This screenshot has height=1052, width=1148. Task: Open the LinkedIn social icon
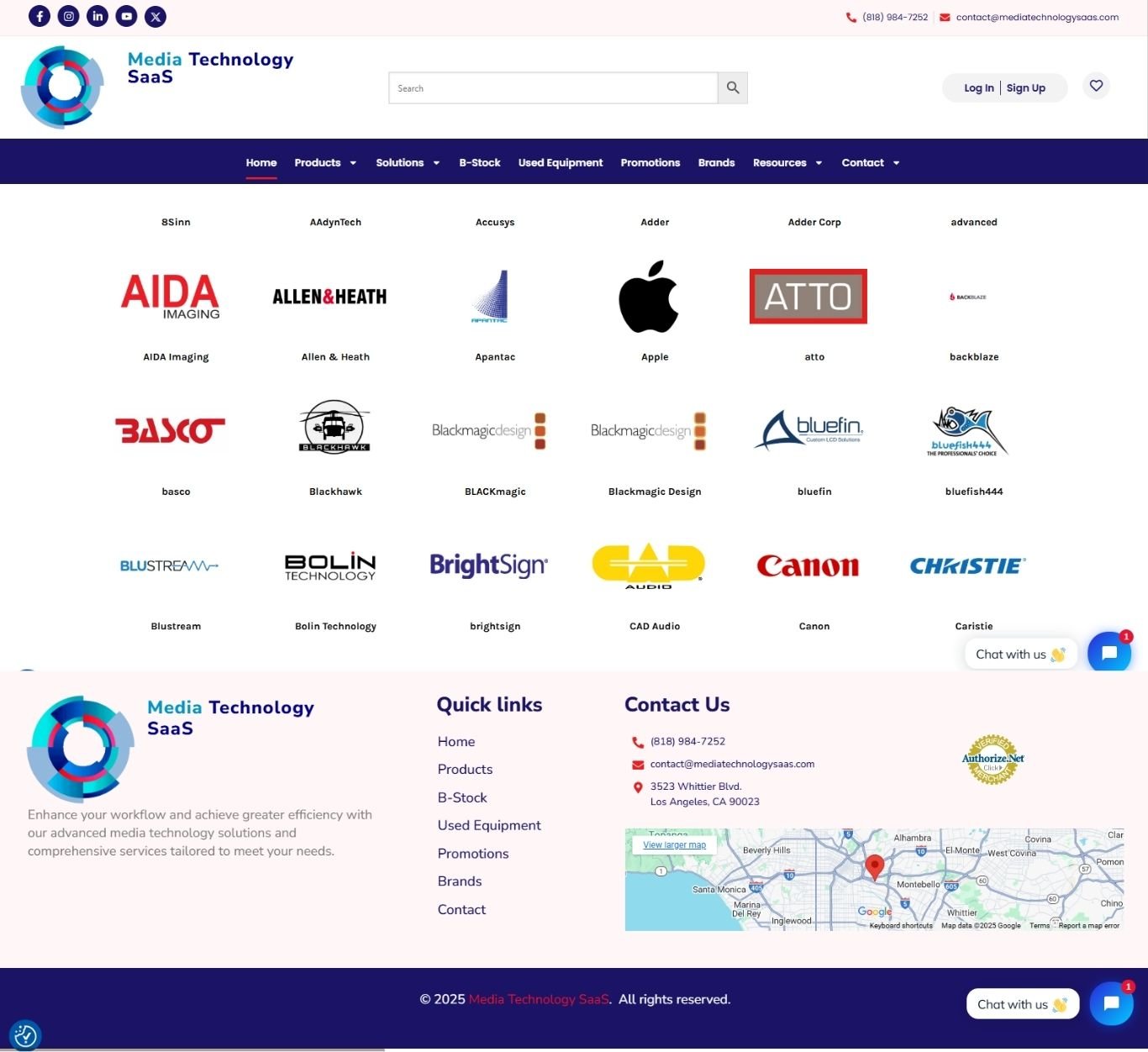click(97, 16)
